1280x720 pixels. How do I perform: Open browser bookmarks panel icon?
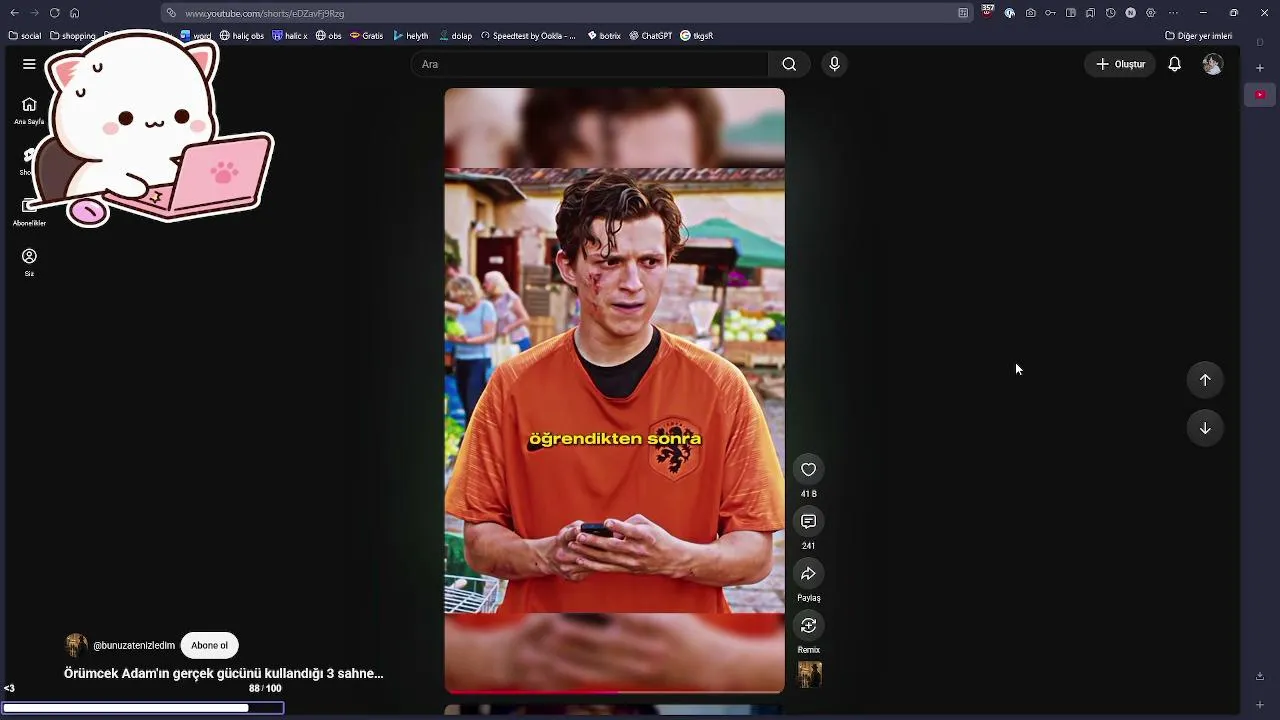[x=1090, y=13]
